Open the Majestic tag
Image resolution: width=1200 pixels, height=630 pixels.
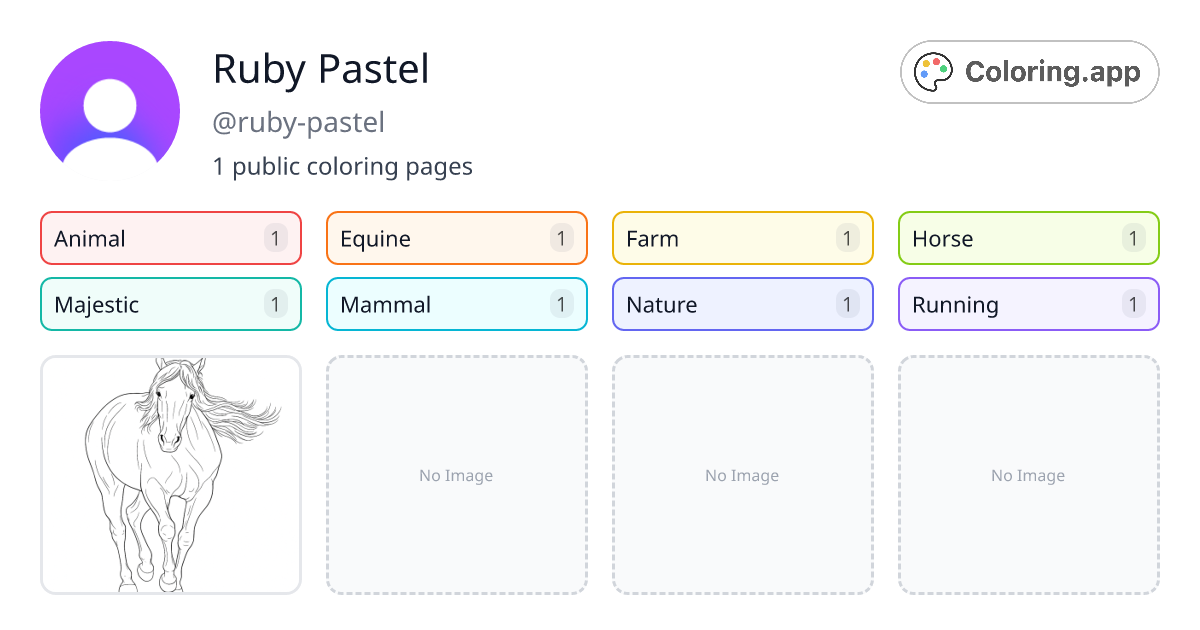[x=171, y=304]
